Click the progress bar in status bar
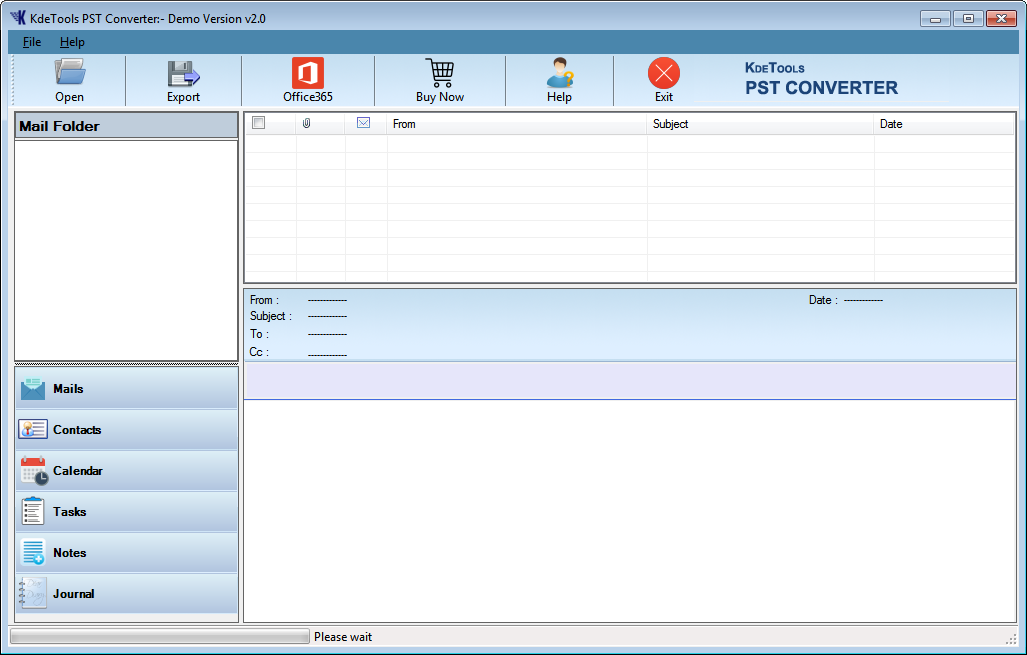Viewport: 1027px width, 655px height. point(160,637)
